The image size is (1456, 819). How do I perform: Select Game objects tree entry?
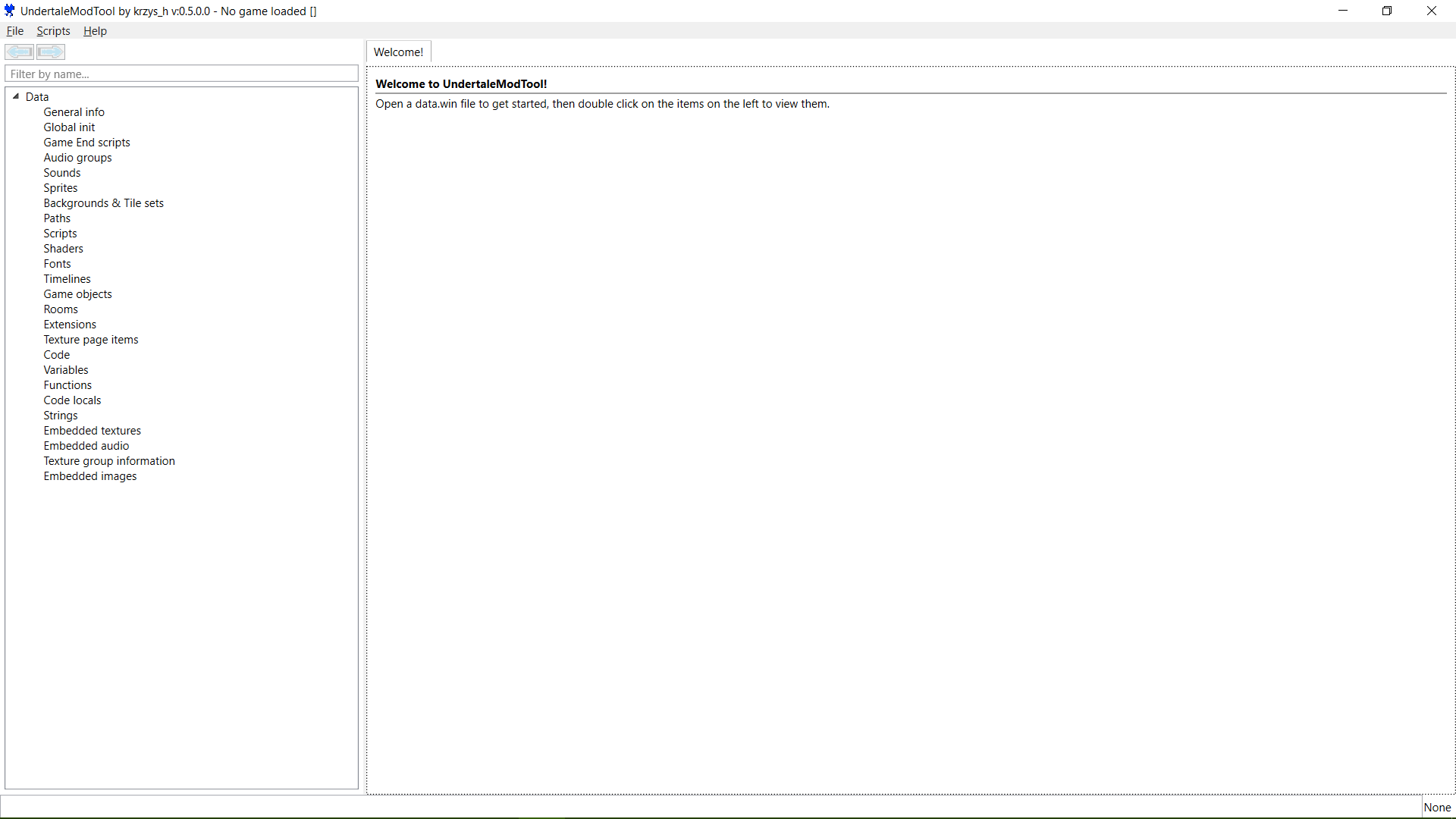77,294
